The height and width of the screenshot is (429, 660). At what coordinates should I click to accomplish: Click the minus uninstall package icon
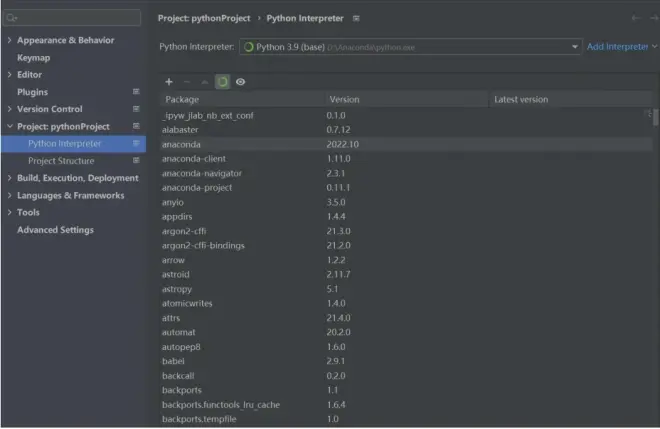point(187,82)
